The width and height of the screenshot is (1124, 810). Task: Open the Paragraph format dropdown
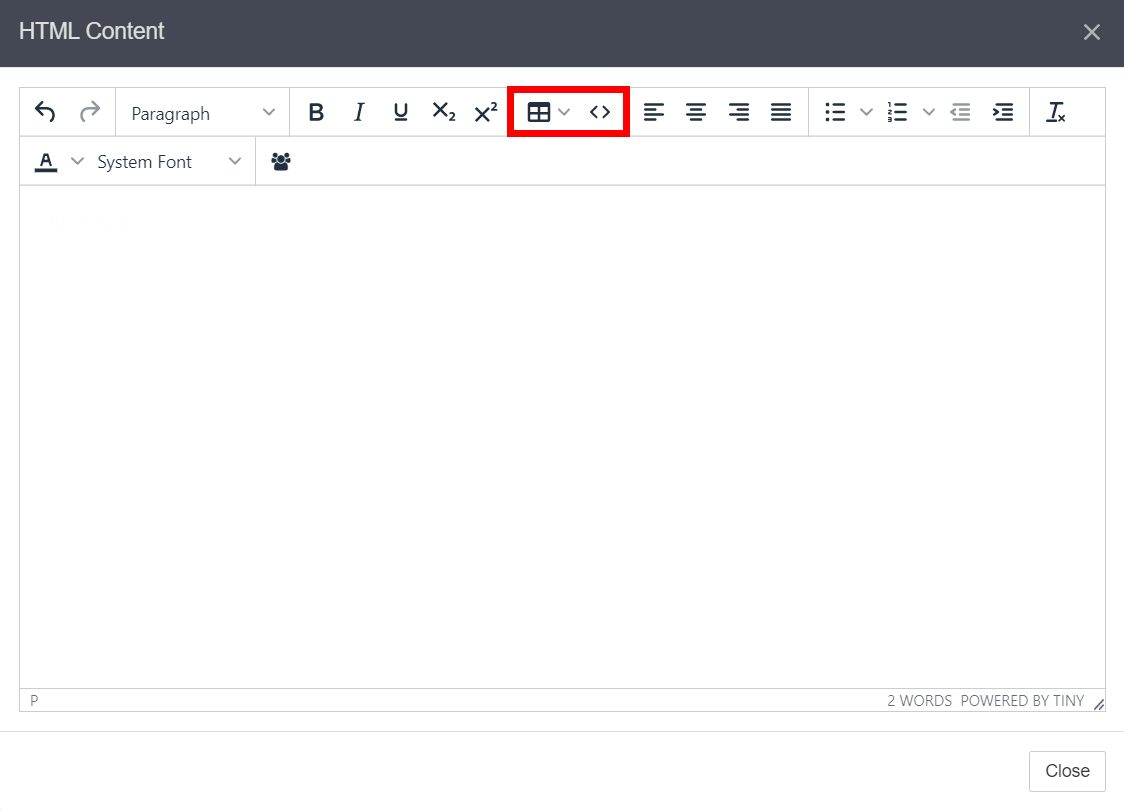click(203, 113)
